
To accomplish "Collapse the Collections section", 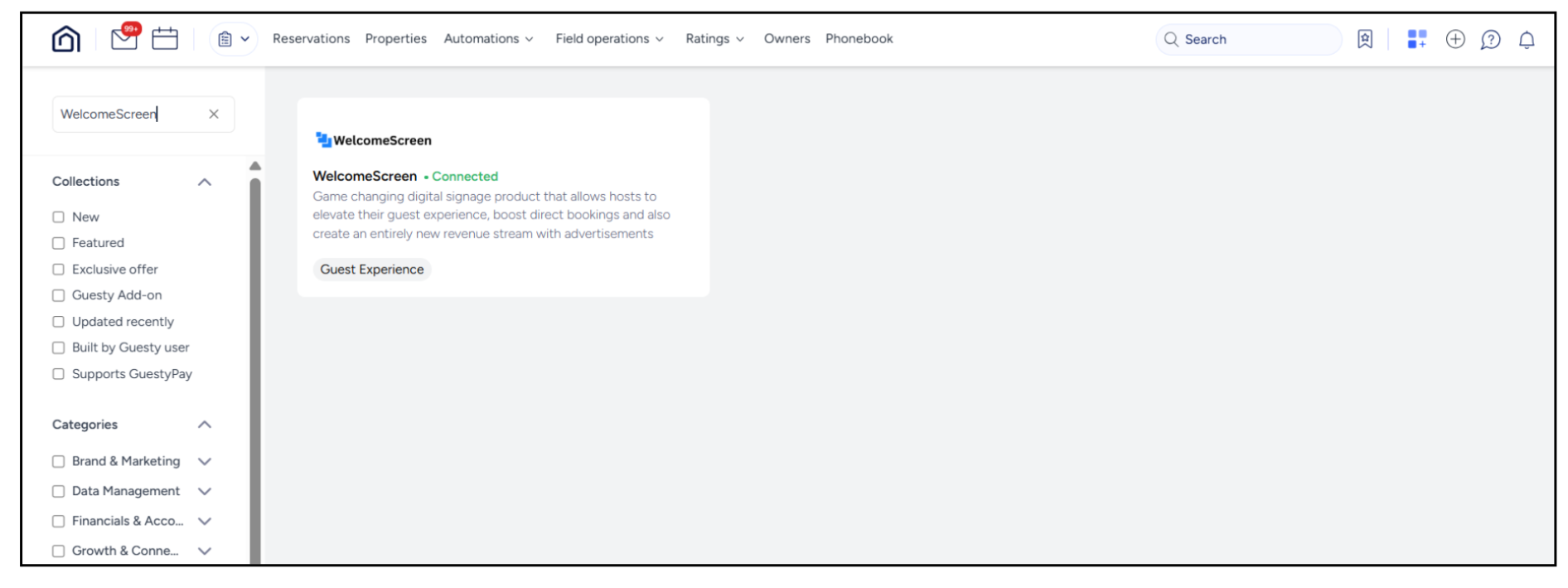I will click(205, 182).
